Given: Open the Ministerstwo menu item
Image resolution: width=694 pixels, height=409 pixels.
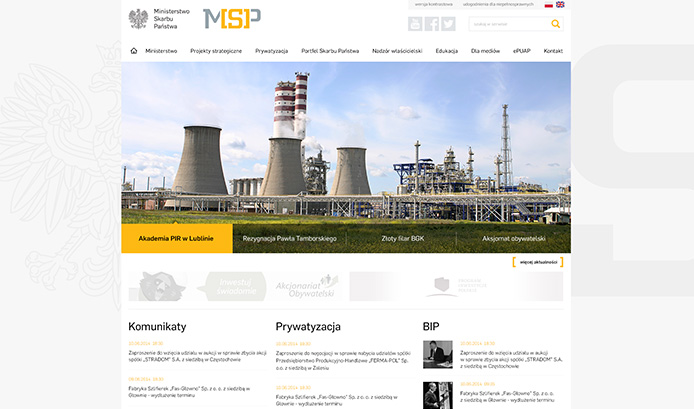Looking at the screenshot, I should pyautogui.click(x=161, y=51).
